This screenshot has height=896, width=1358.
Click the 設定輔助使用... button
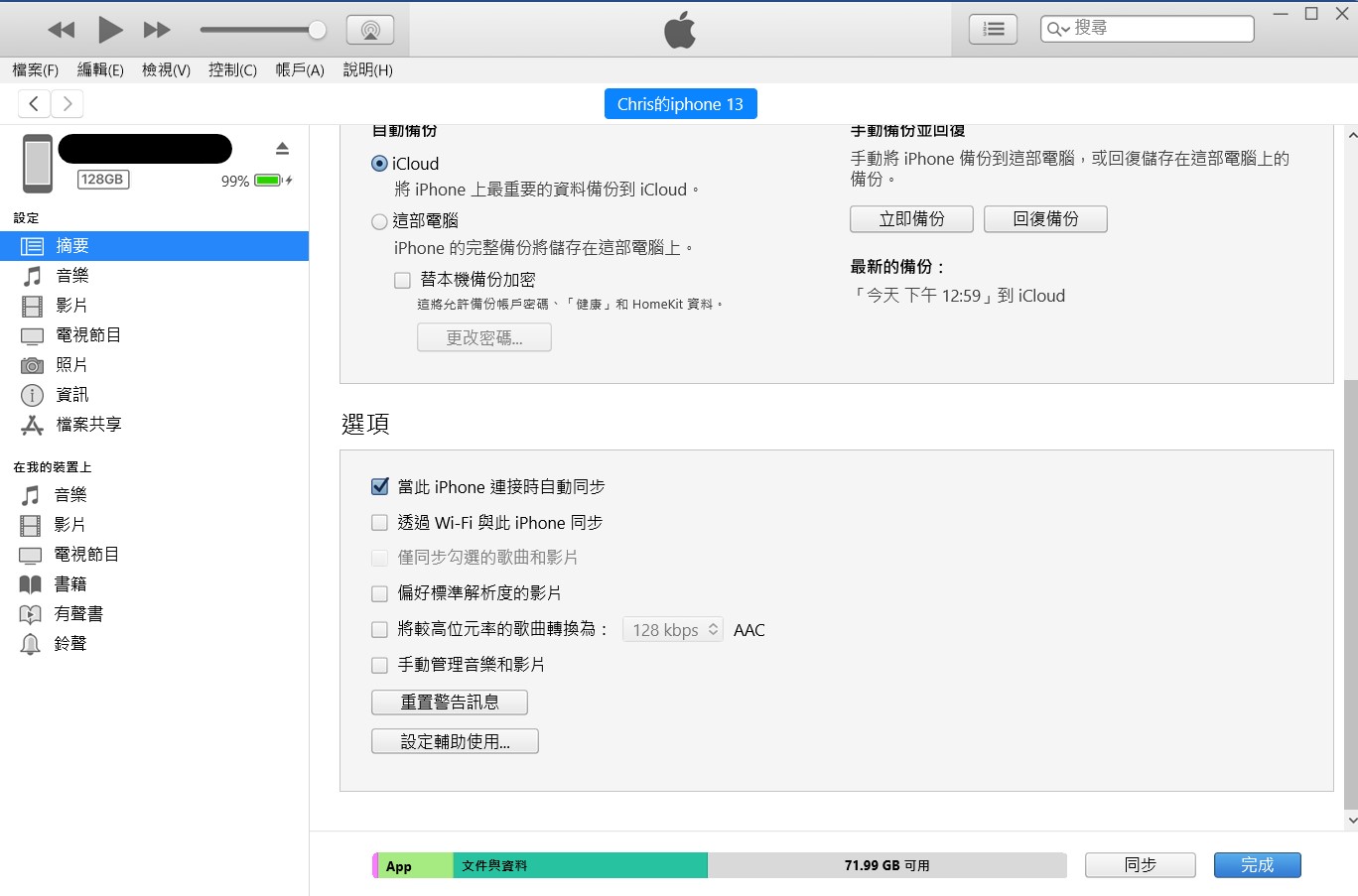pos(455,741)
